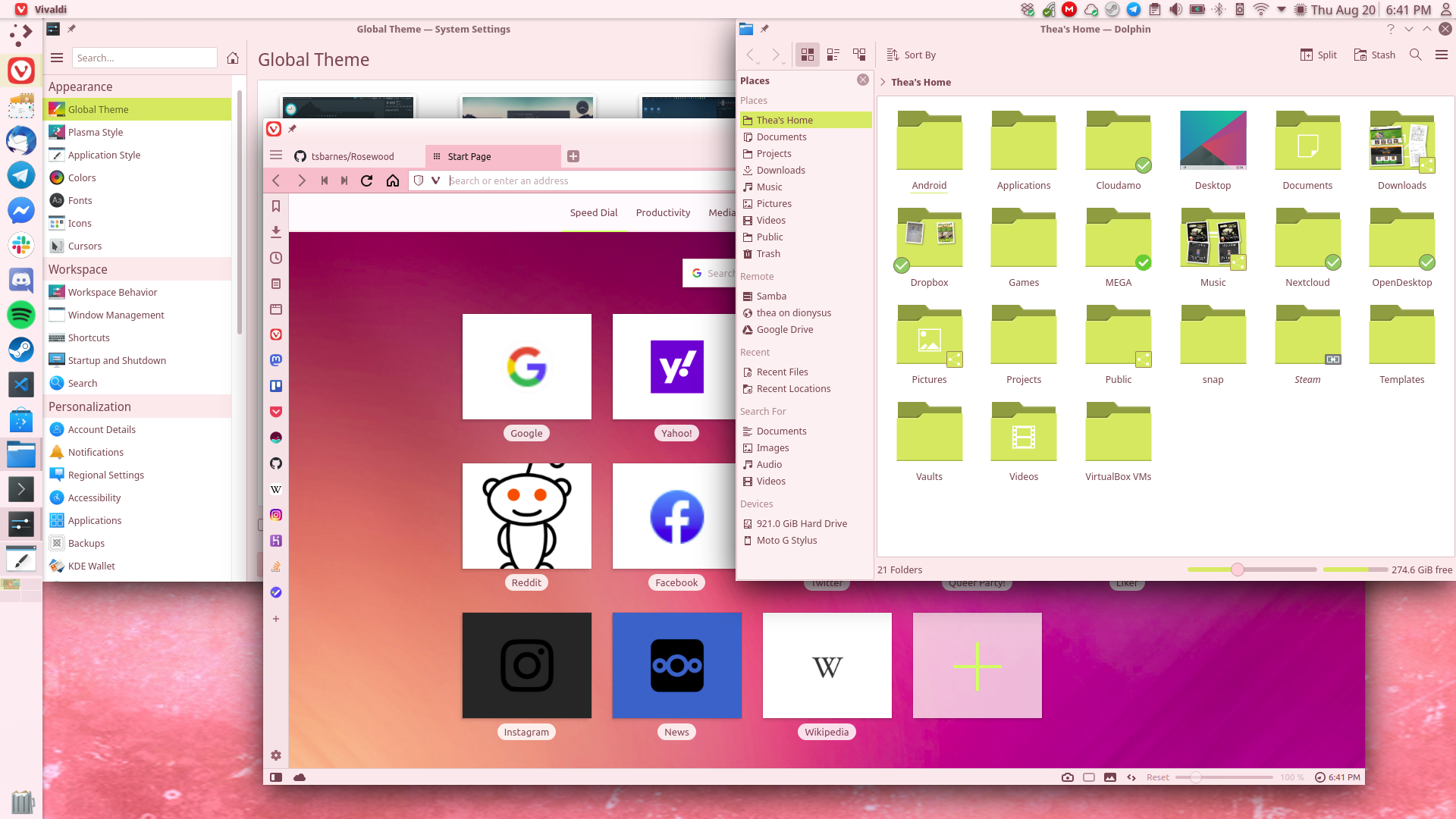Open Dolphin Sort By dropdown

tap(912, 55)
